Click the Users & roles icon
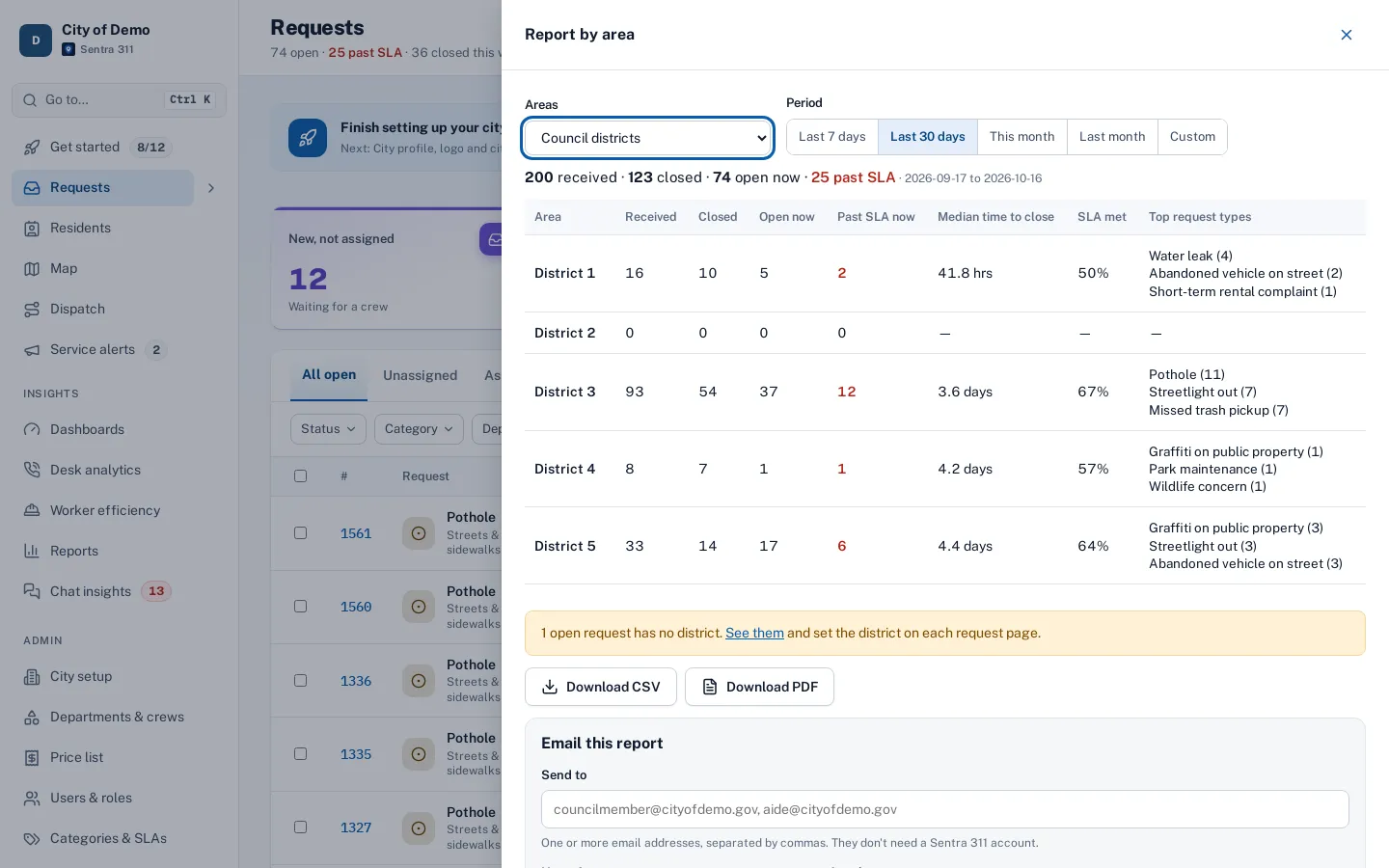Screen dimensions: 1389x868 point(32,798)
